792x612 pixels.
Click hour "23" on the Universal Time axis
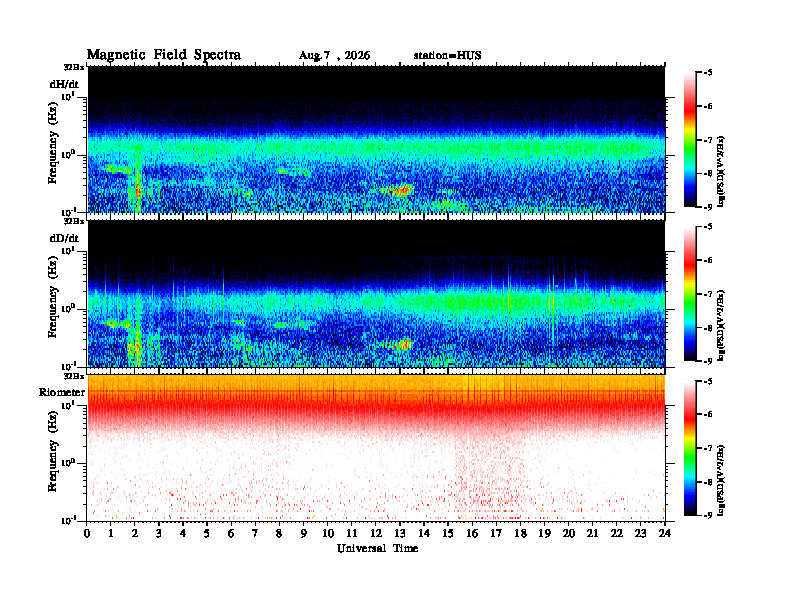coord(640,533)
